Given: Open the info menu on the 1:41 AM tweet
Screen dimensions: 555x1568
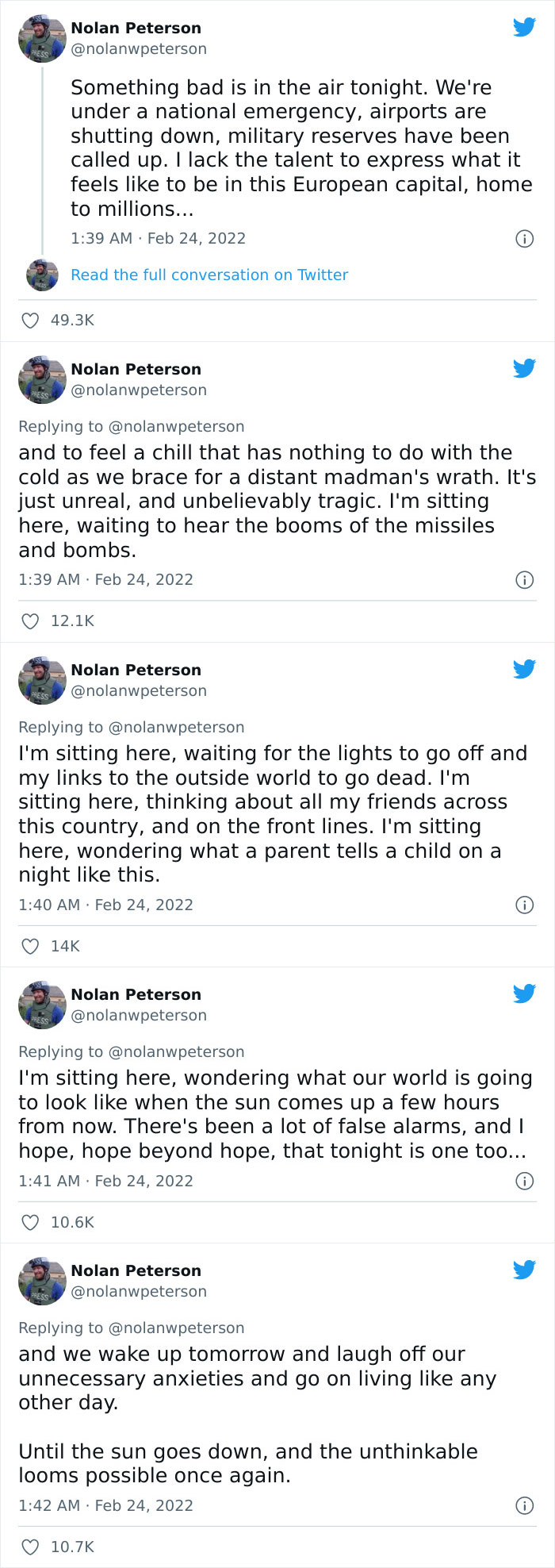Looking at the screenshot, I should click(x=525, y=1181).
